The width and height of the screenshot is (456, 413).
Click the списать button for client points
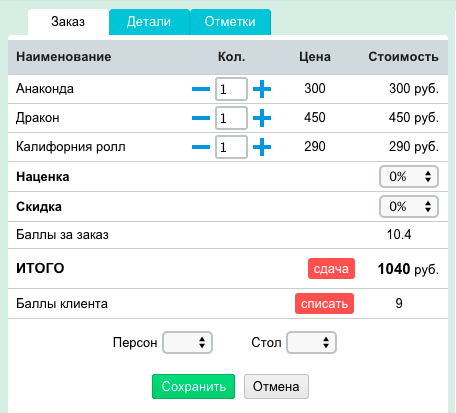pos(324,304)
